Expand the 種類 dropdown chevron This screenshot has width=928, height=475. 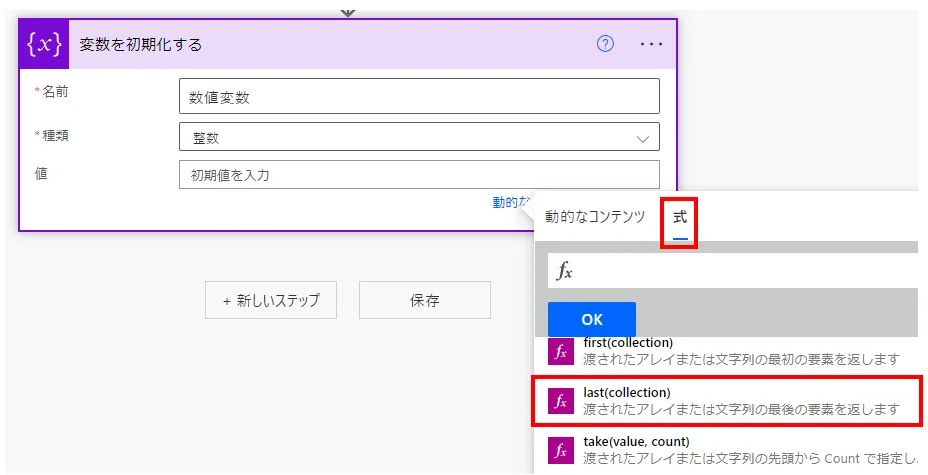coord(642,140)
